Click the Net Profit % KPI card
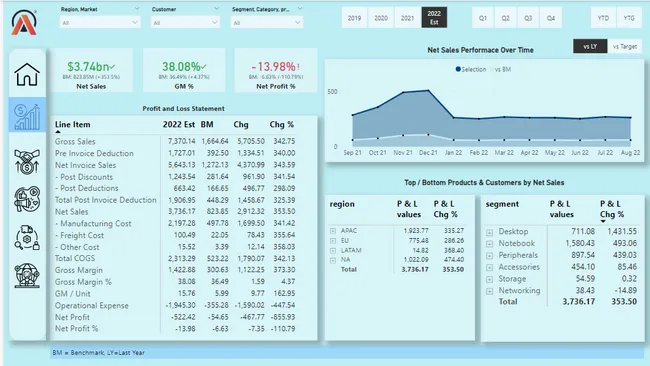Image resolution: width=650 pixels, height=366 pixels. tap(276, 70)
